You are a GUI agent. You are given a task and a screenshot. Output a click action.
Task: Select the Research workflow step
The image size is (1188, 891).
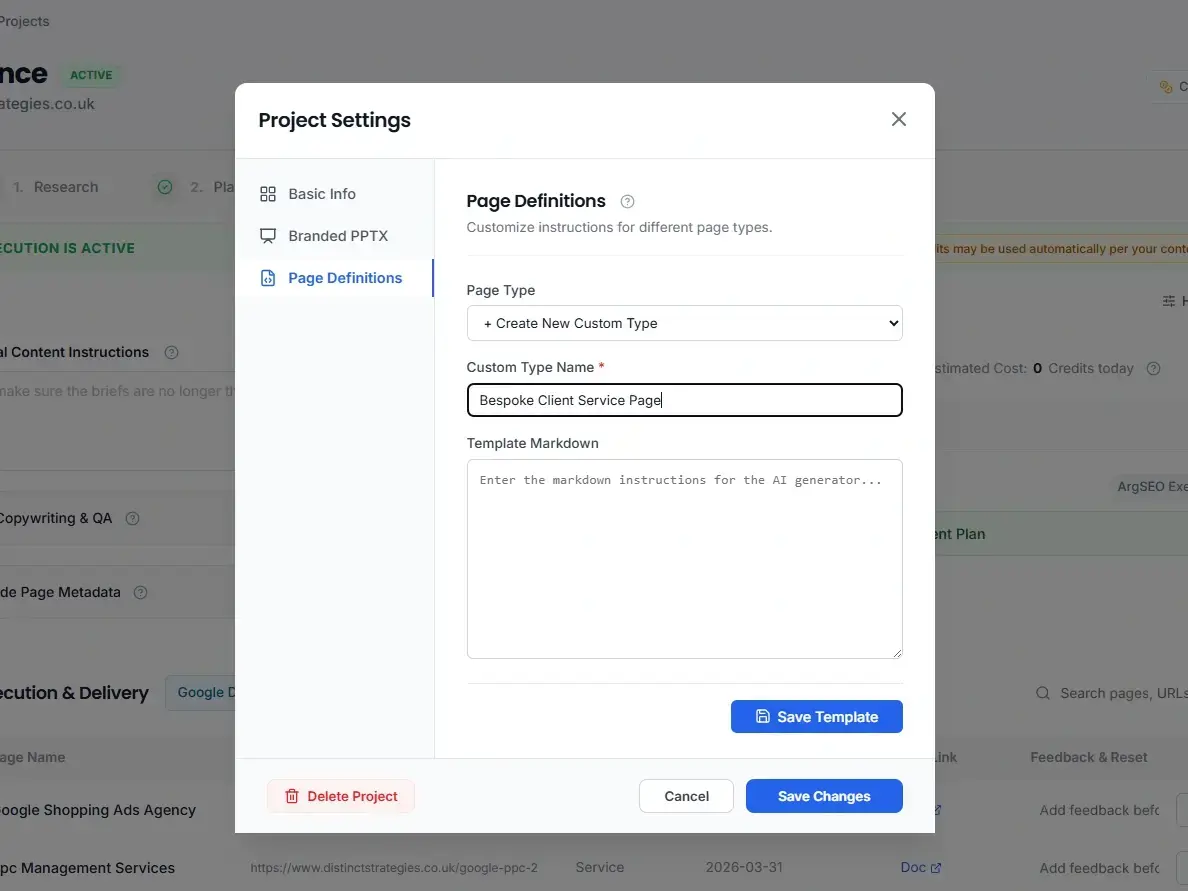[66, 187]
